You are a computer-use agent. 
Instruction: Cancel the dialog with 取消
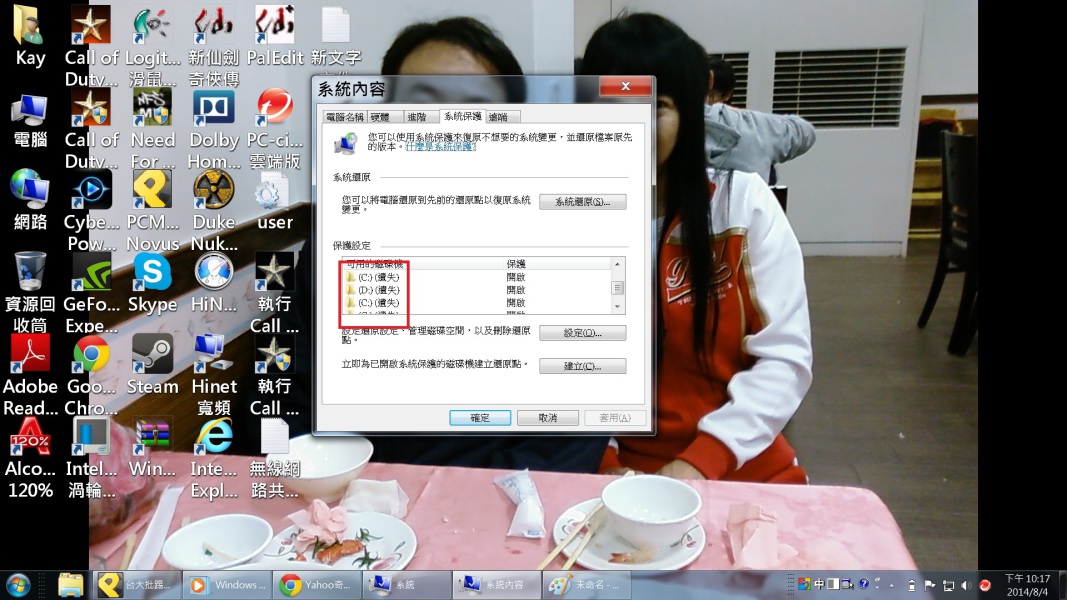tap(548, 418)
